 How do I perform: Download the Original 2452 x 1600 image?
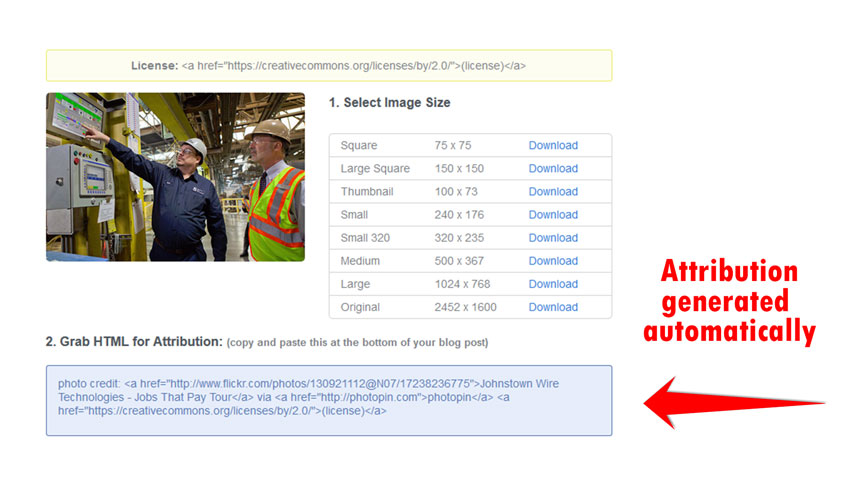553,307
